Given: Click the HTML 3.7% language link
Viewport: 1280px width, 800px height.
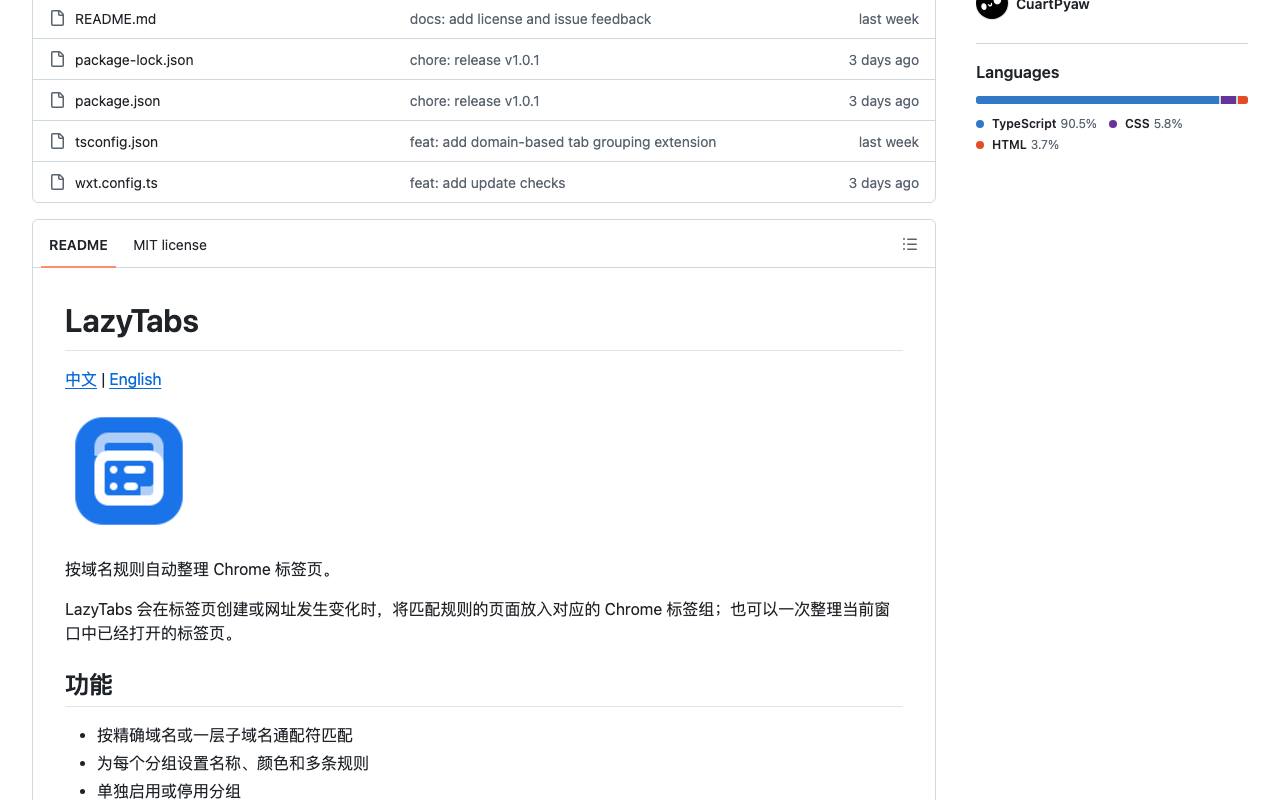Looking at the screenshot, I should (x=1017, y=145).
